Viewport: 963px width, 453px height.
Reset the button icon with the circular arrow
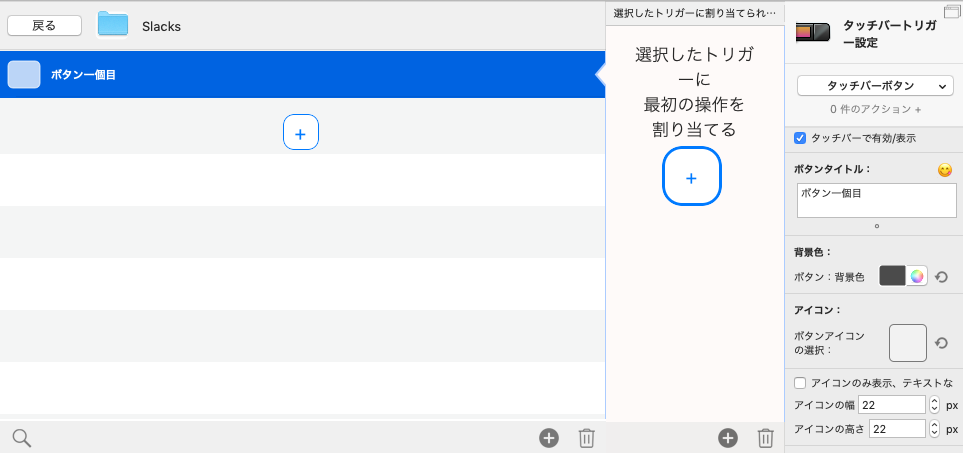click(941, 343)
